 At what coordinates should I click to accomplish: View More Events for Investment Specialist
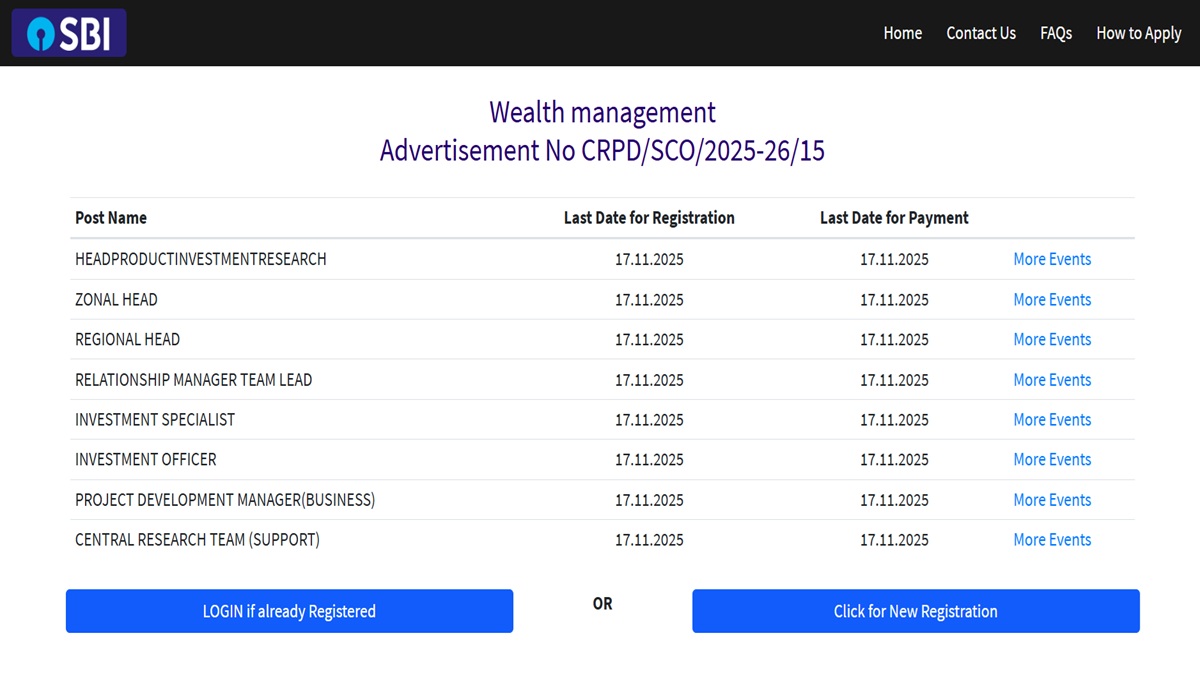[x=1052, y=420]
